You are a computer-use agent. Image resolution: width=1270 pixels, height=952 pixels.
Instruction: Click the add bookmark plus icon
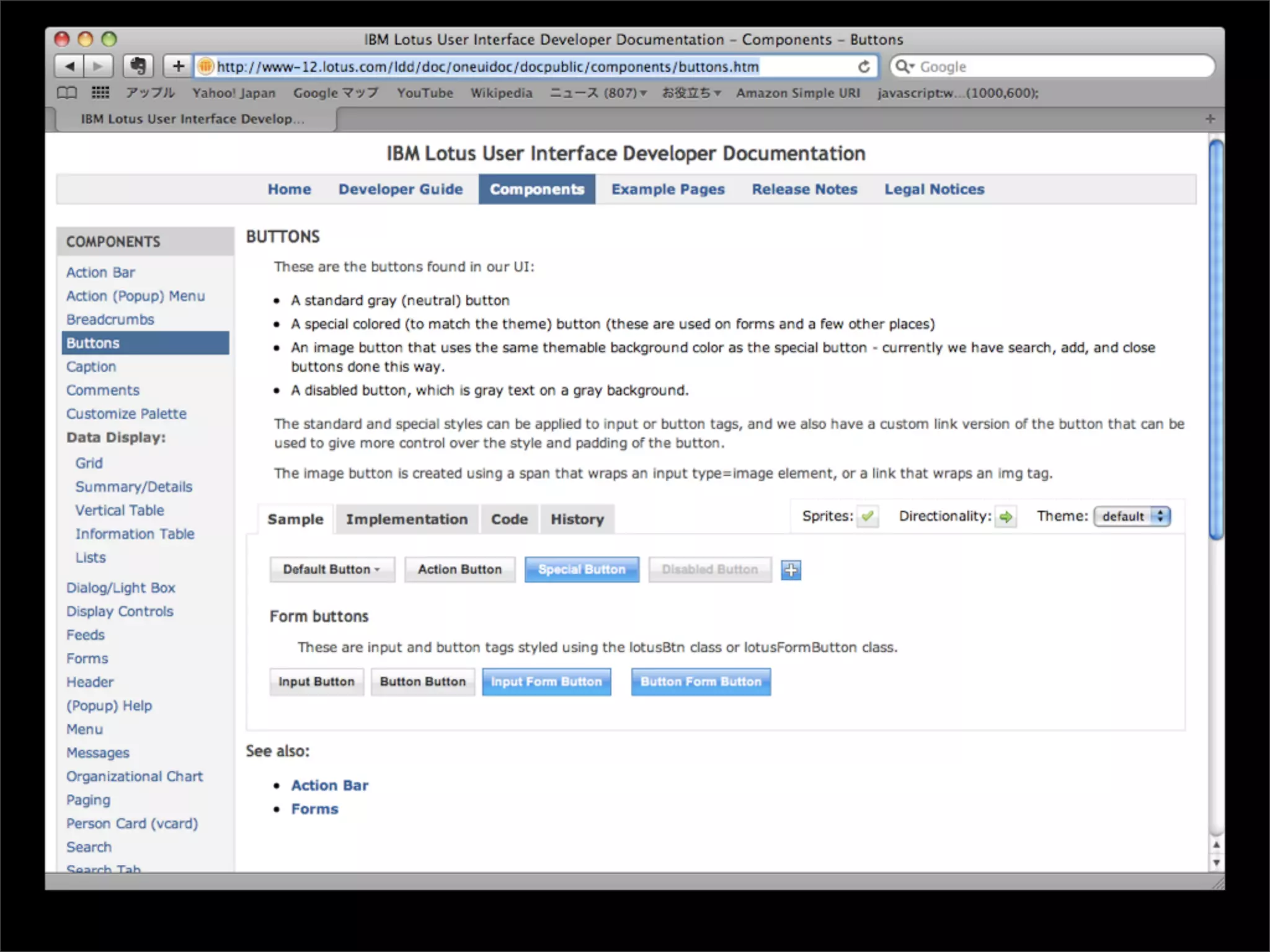pos(178,66)
